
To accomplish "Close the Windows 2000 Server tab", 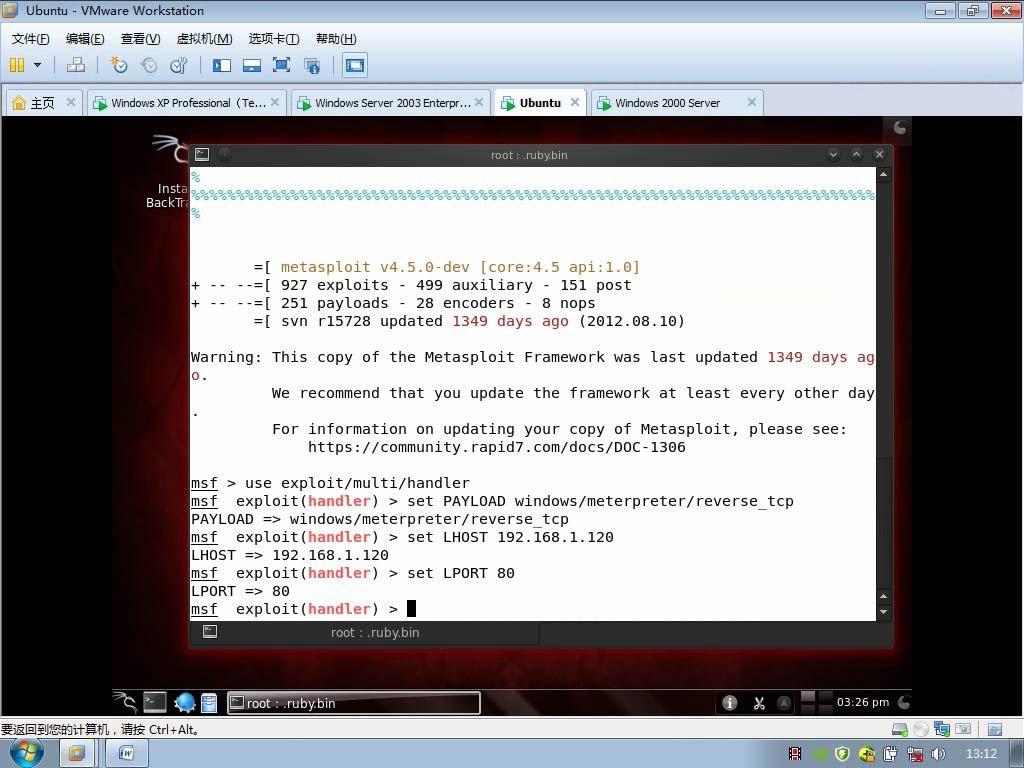I will [x=752, y=102].
